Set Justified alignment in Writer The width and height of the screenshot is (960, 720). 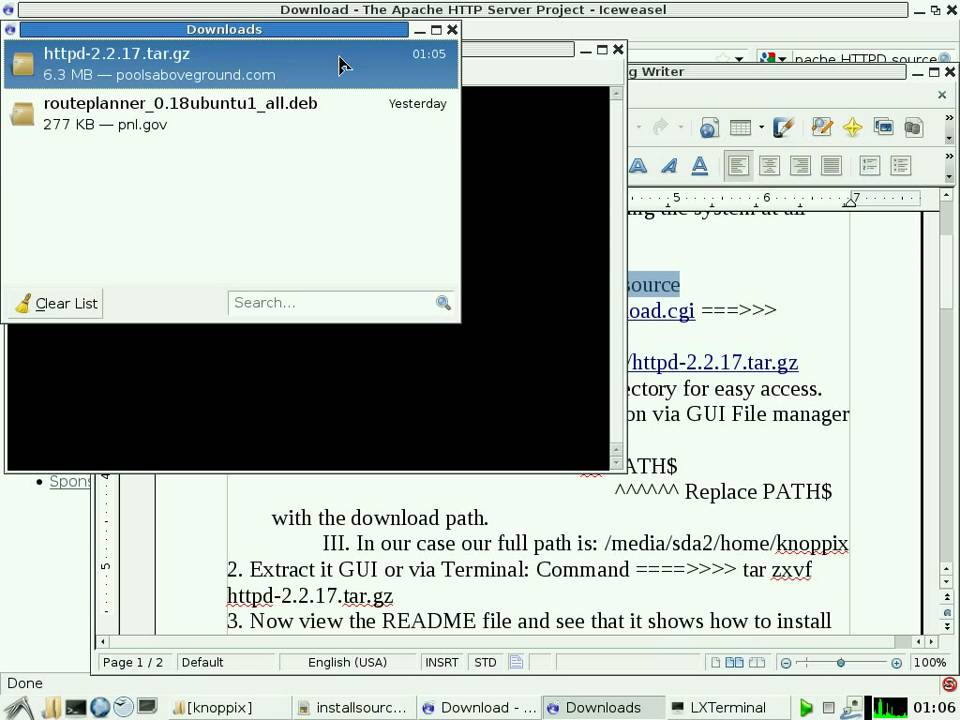coord(831,165)
